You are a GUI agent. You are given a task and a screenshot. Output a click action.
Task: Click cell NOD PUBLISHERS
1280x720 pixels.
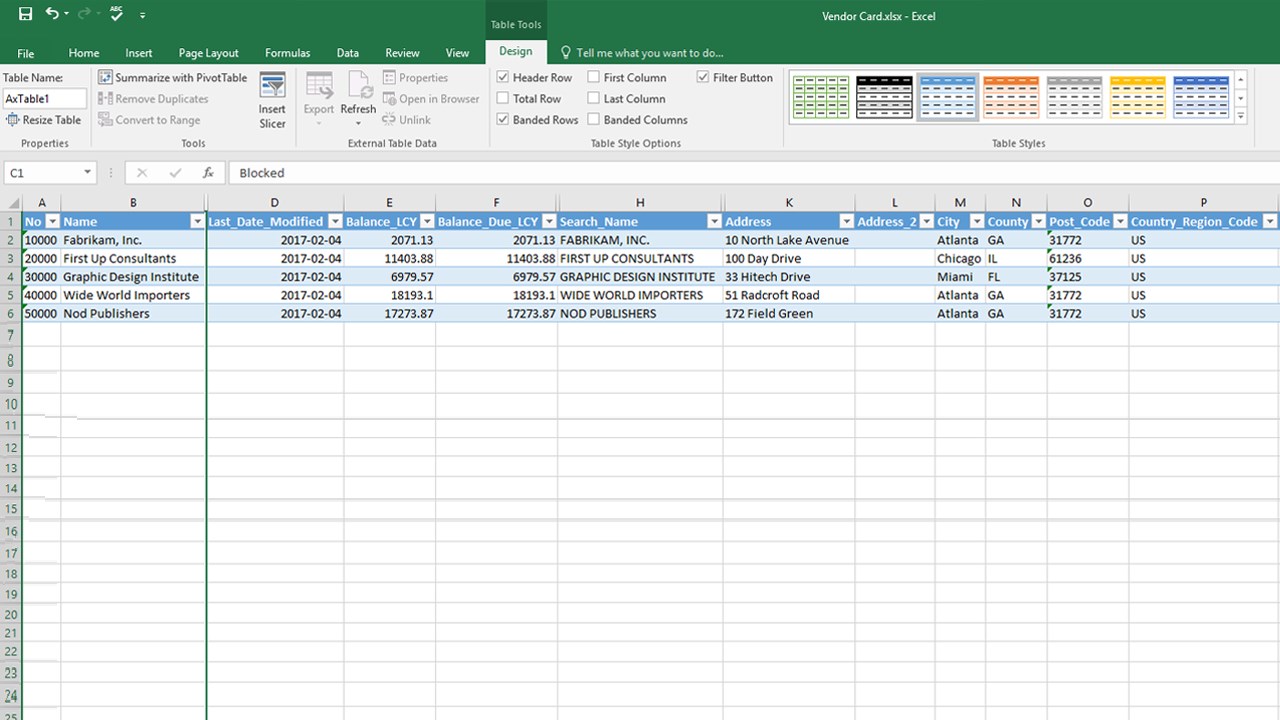coord(640,313)
